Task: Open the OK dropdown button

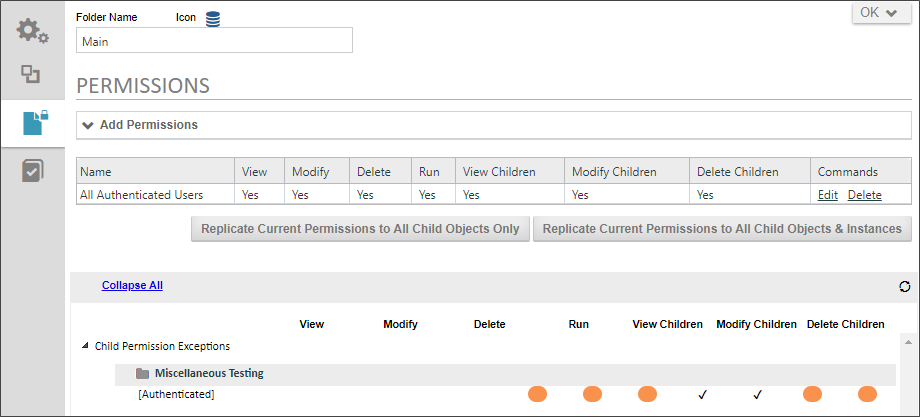Action: click(879, 13)
